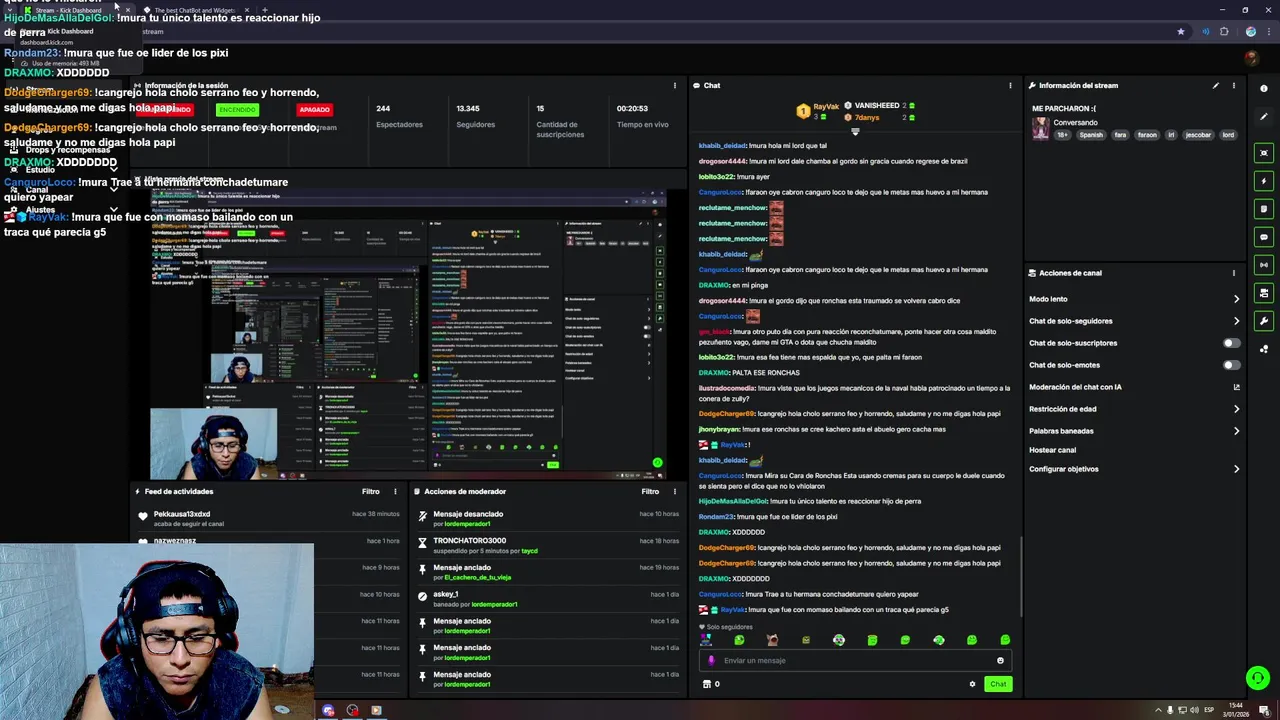Screen dimensions: 1280x720
Task: Open the taskbar clock showing 15:44
Action: pyautogui.click(x=1236, y=711)
